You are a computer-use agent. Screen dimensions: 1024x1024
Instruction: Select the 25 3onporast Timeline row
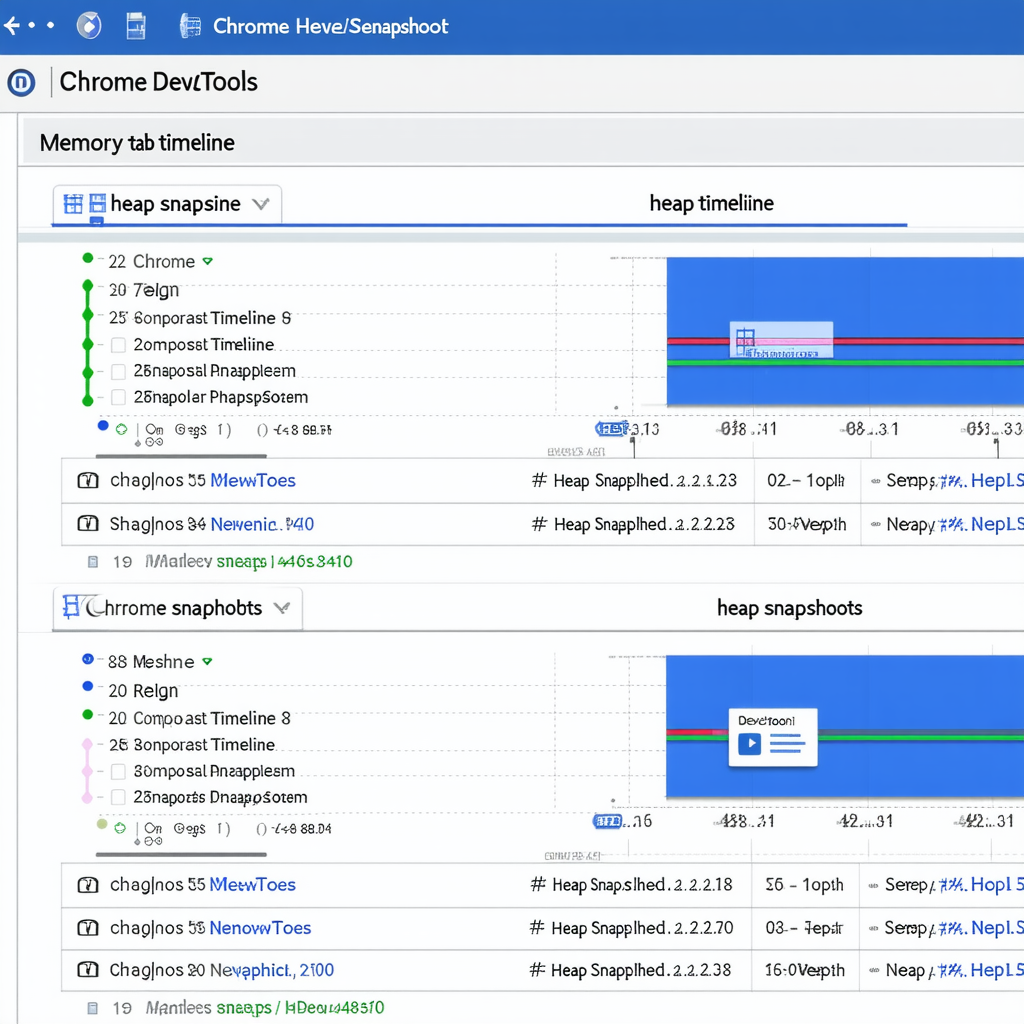pos(192,745)
